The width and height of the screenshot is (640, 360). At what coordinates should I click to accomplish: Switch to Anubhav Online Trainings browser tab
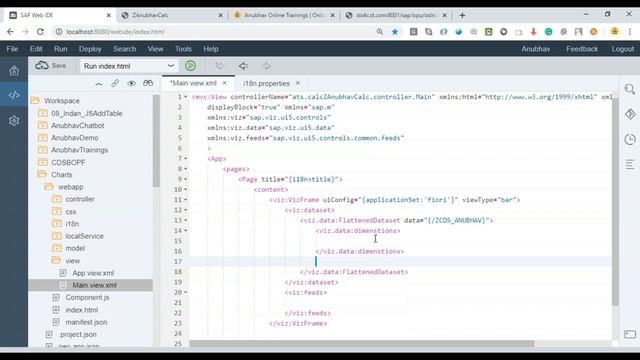[284, 15]
